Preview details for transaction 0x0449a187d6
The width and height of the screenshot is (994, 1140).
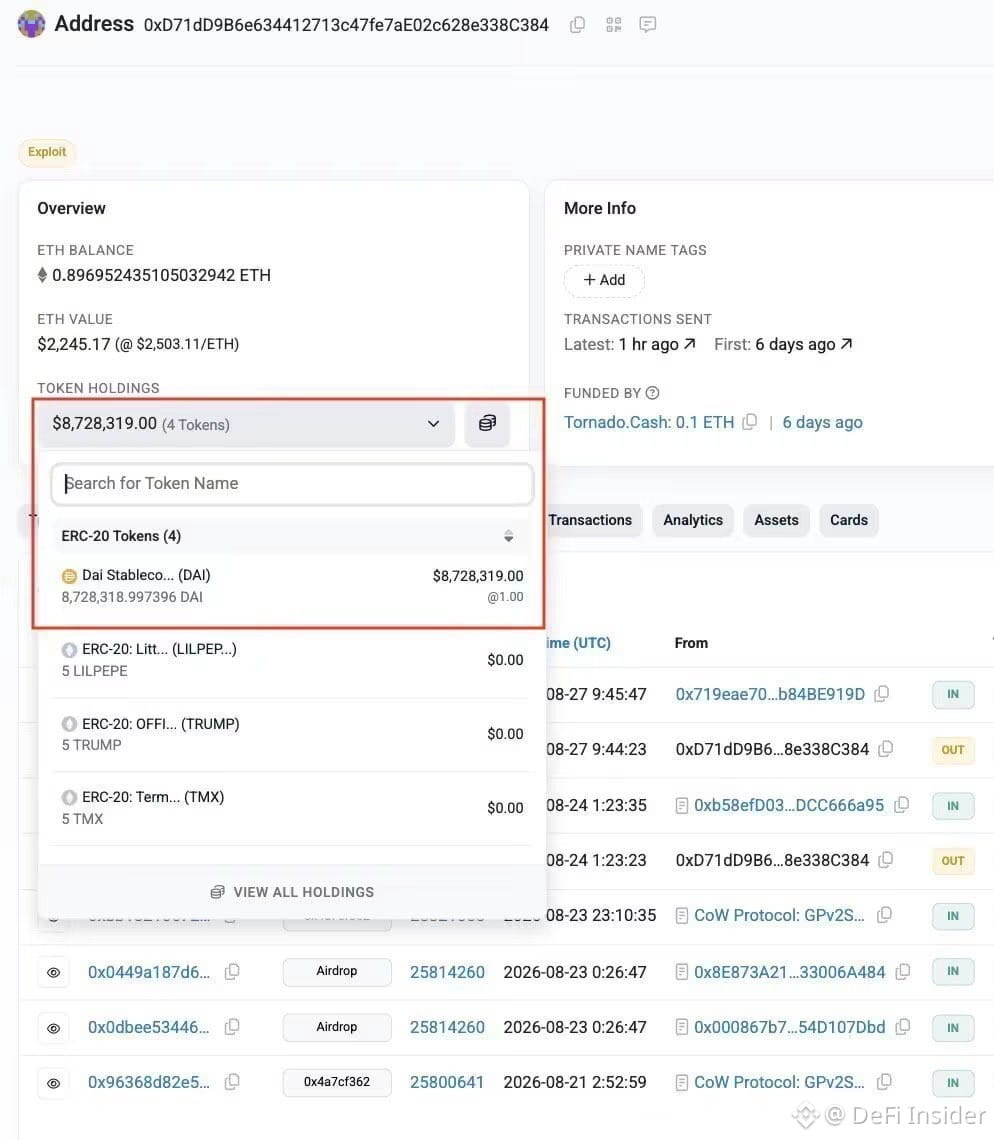click(54, 972)
